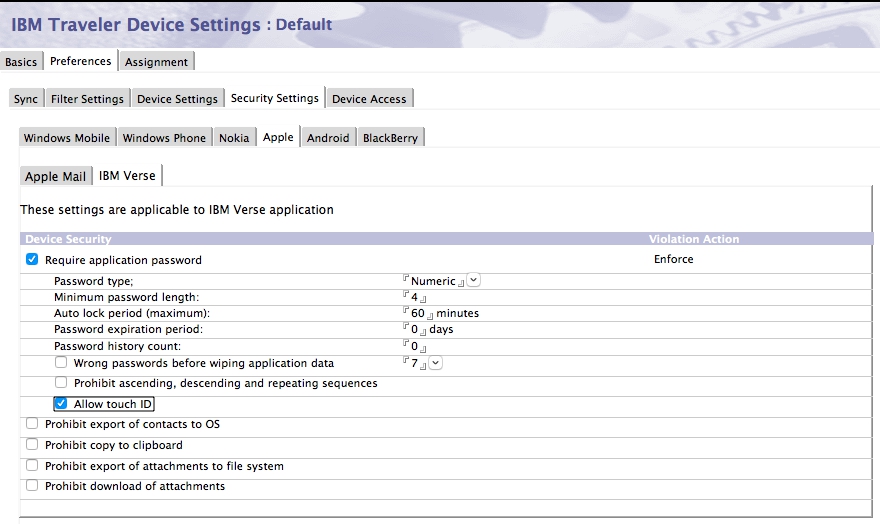Click the Enforce violation action text
880x524 pixels.
(x=673, y=259)
